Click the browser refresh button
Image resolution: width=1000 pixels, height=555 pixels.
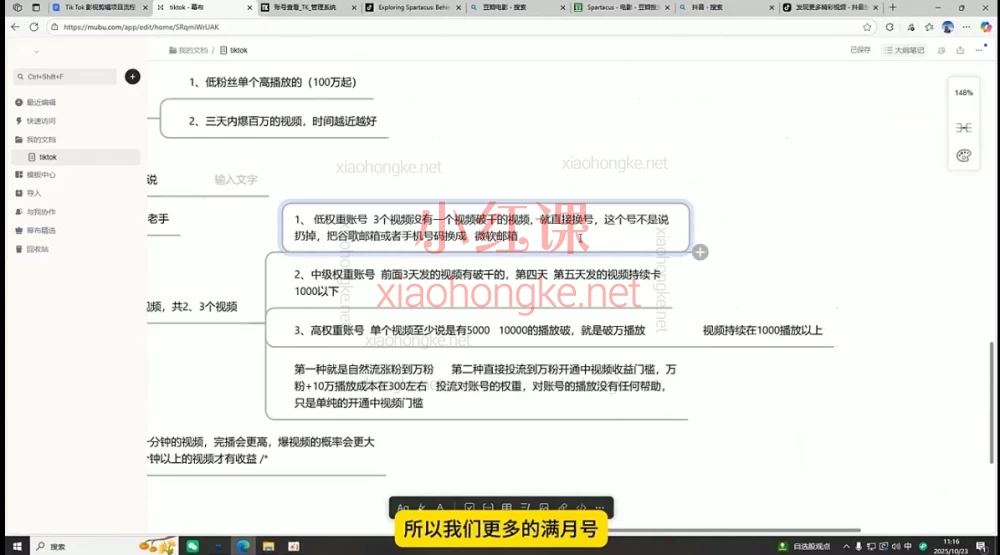(x=34, y=27)
